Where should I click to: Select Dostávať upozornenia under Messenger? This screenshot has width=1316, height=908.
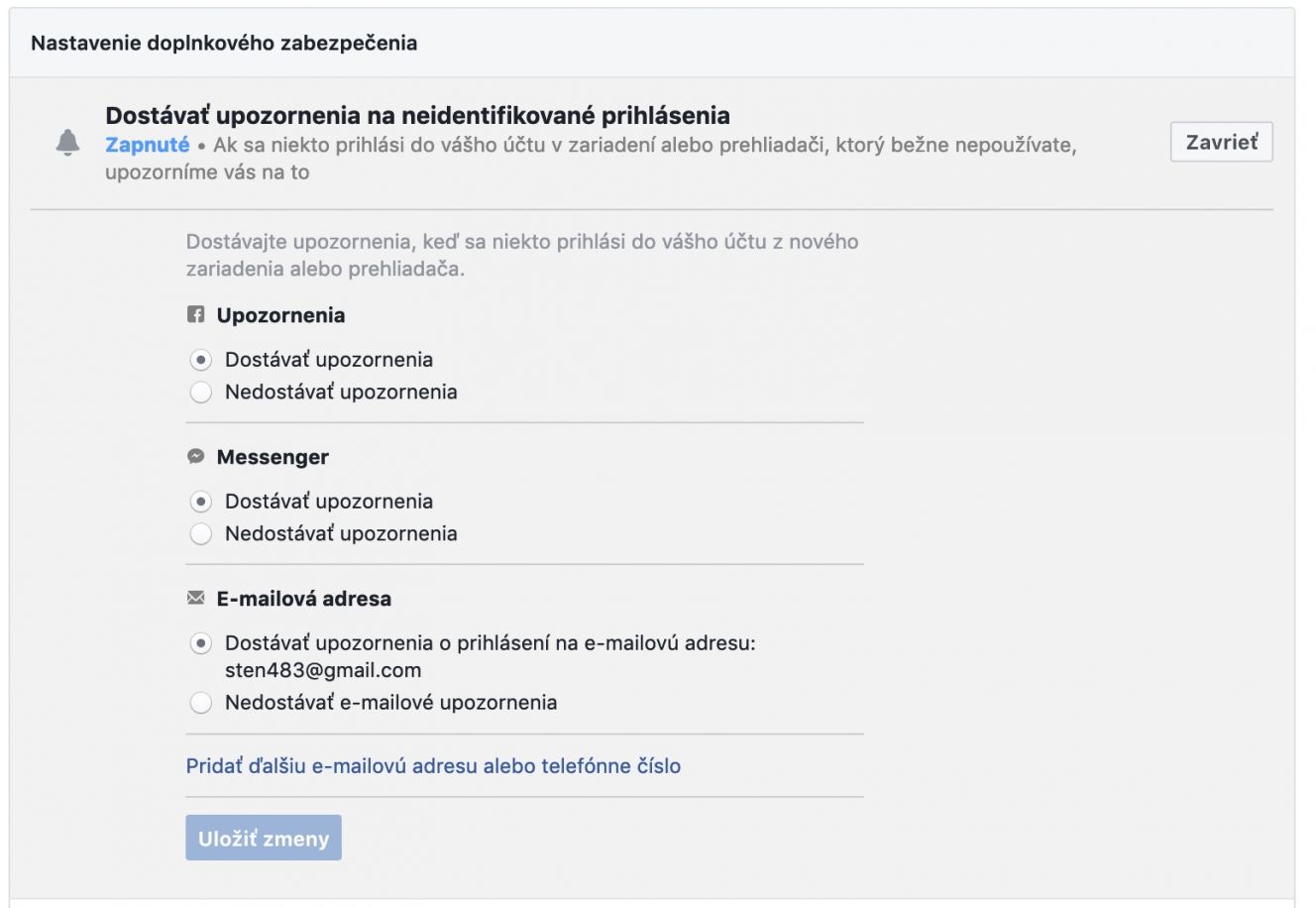(x=201, y=502)
